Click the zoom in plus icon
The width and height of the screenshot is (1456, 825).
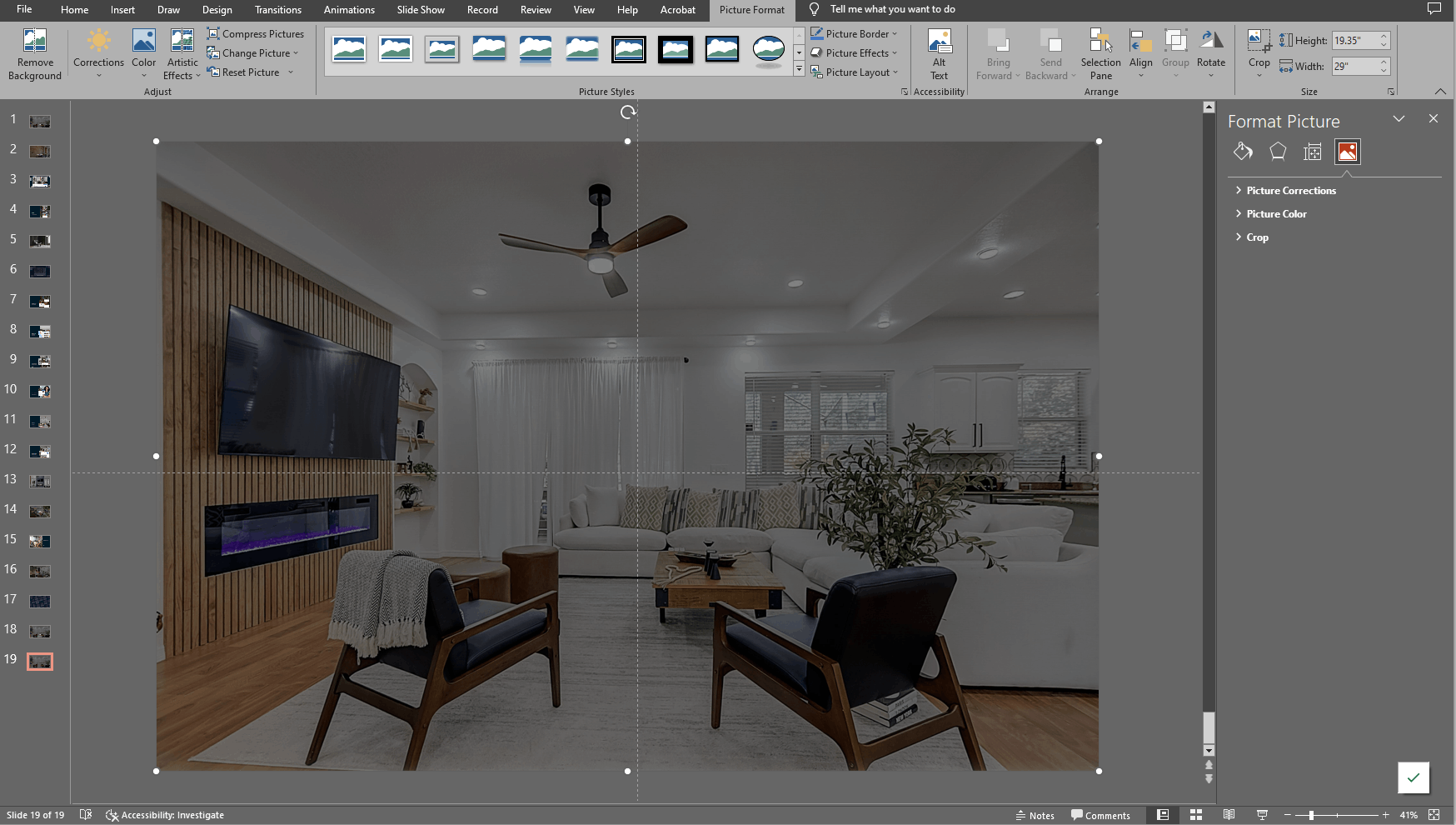tap(1385, 815)
